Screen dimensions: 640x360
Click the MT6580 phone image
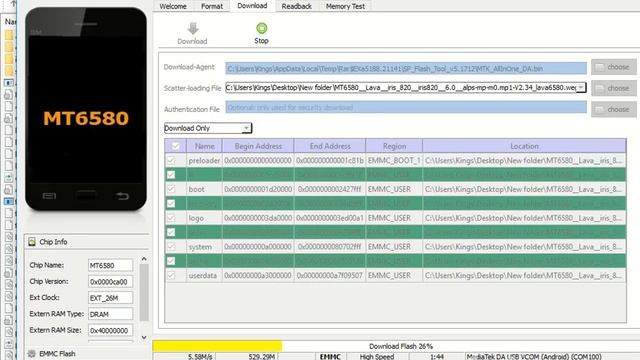click(86, 109)
